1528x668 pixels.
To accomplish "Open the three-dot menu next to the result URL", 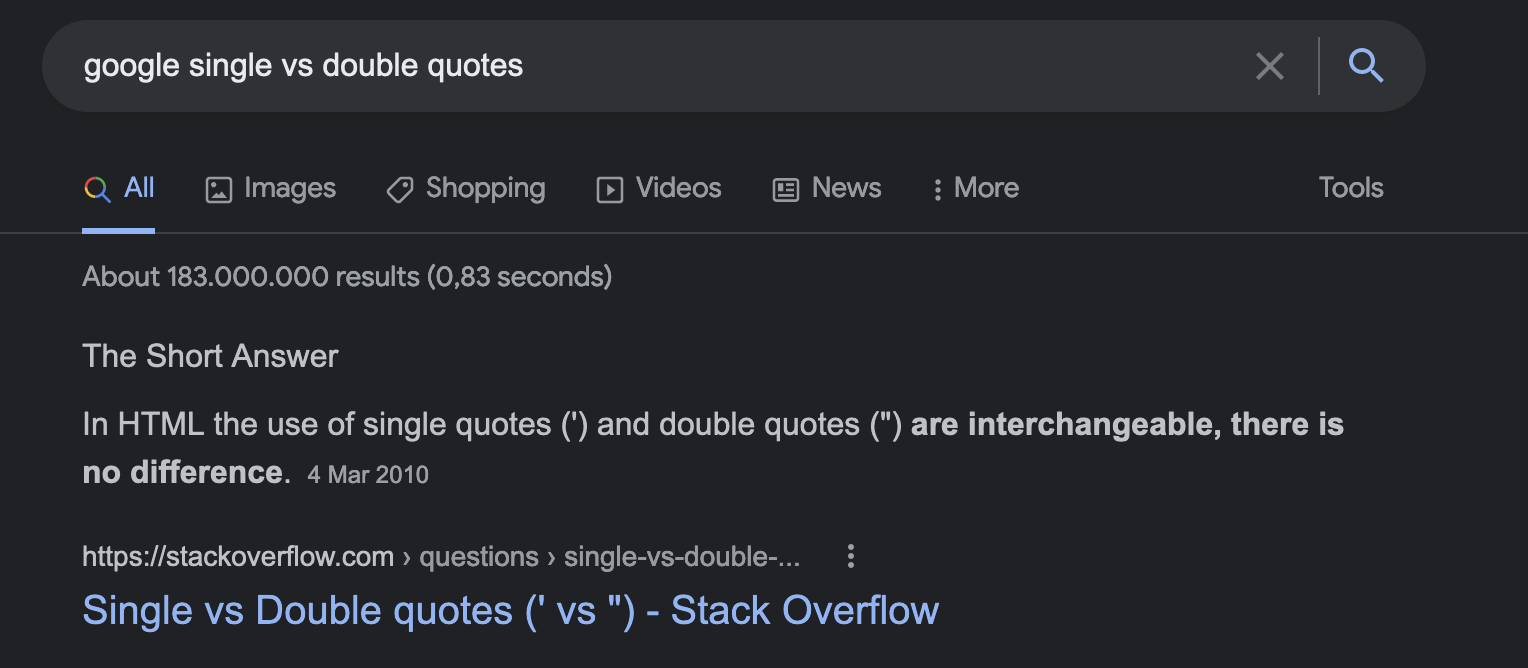I will coord(850,556).
